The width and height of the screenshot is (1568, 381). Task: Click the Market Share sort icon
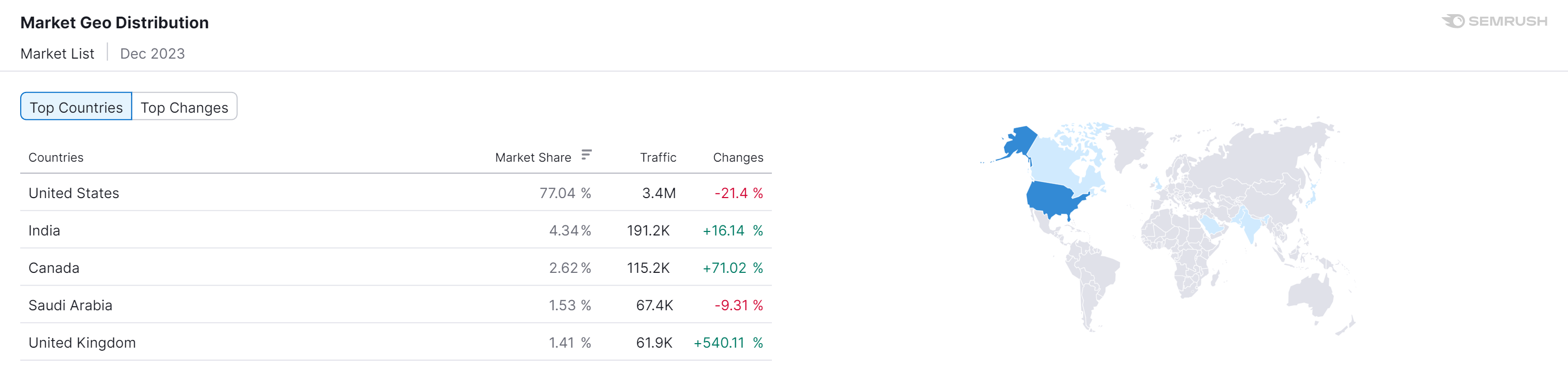(586, 155)
